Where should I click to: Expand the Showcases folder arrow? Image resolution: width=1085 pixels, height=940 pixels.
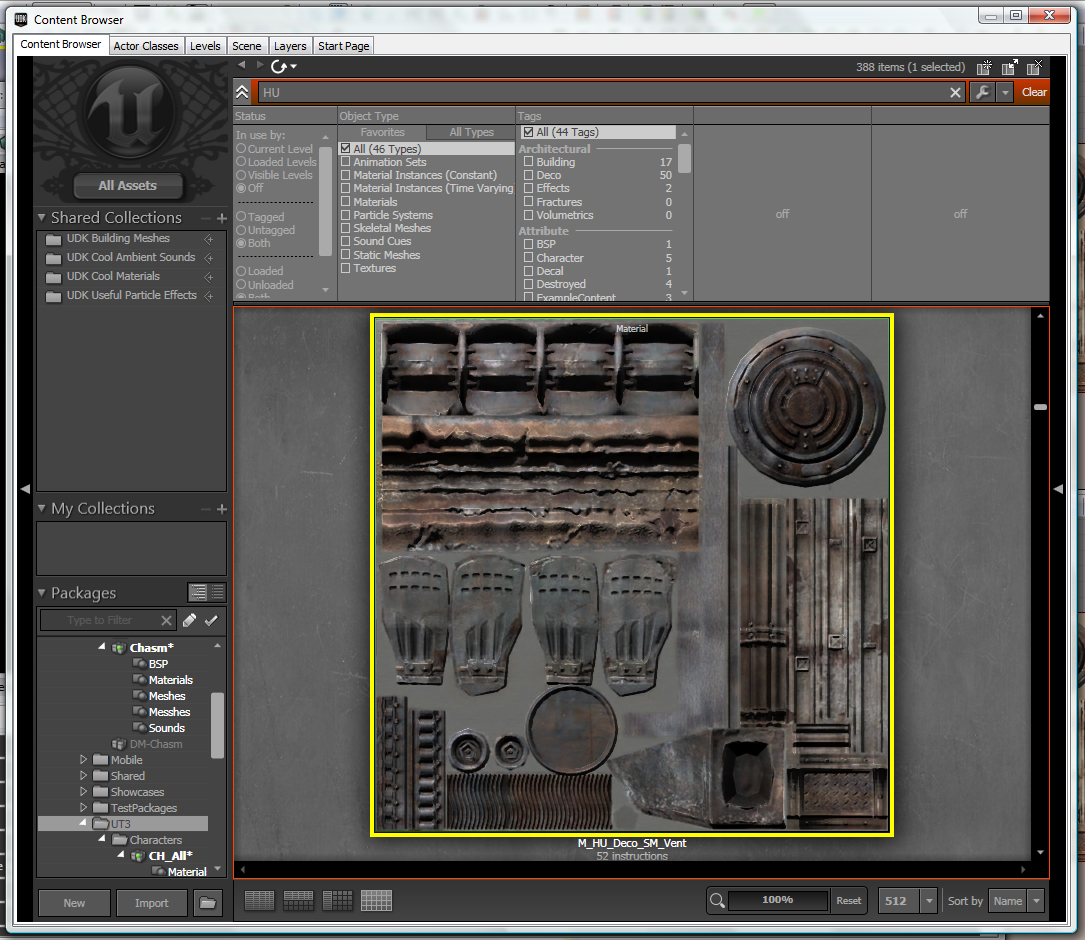pyautogui.click(x=84, y=792)
